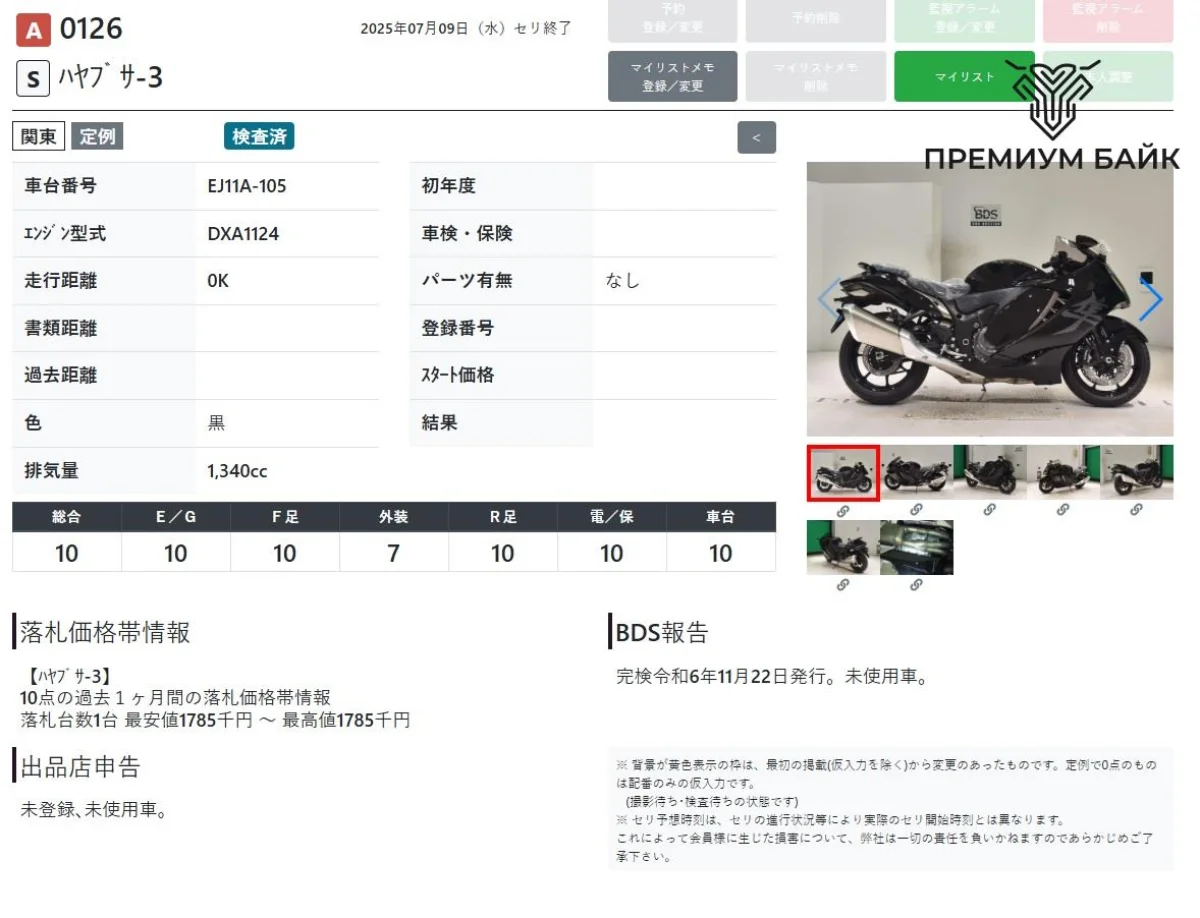Click the link icon under the fifth thumbnail
This screenshot has height=918, width=1200.
coord(1136,510)
